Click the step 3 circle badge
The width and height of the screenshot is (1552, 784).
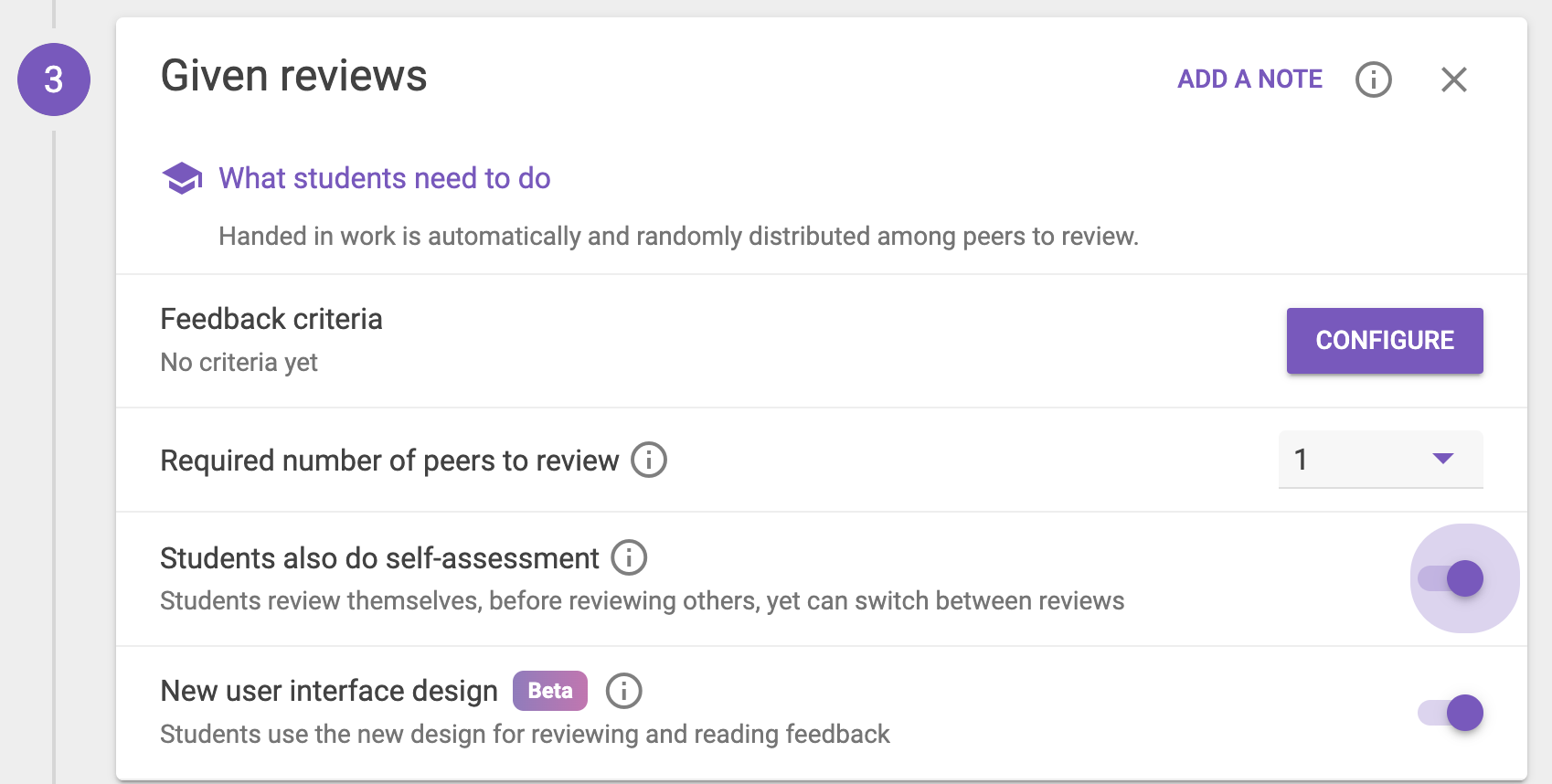[x=54, y=79]
